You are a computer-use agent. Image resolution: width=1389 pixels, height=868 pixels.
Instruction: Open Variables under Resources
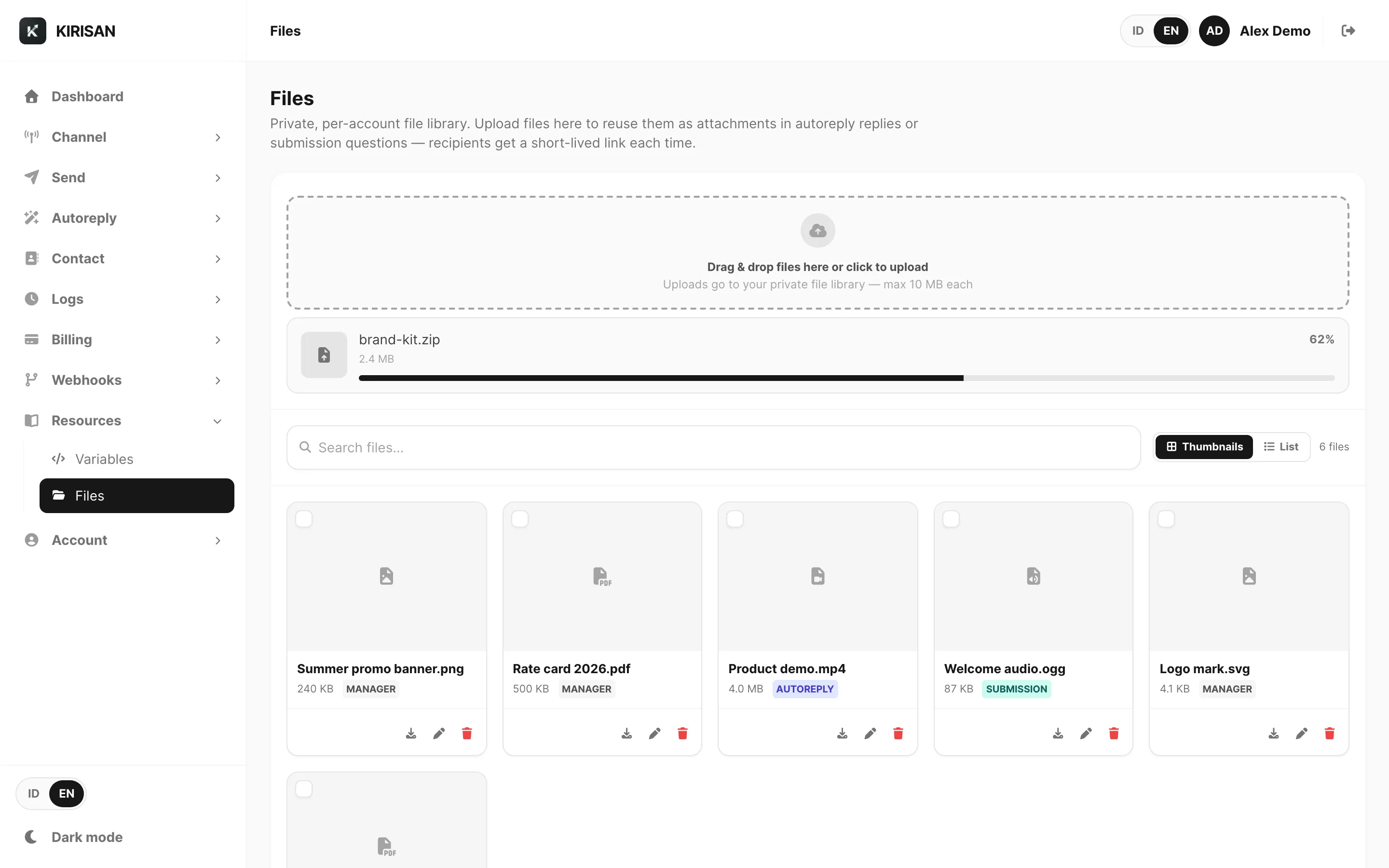136,459
